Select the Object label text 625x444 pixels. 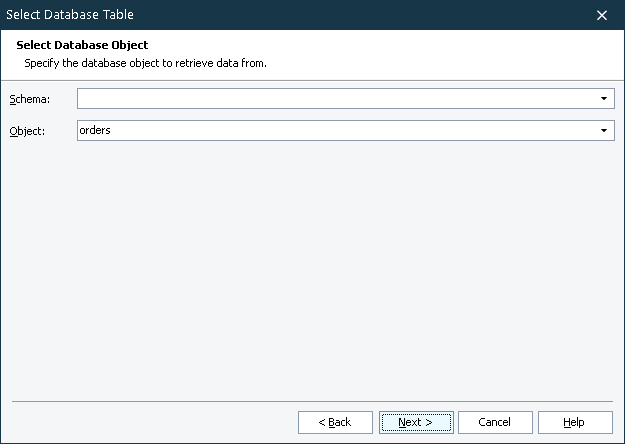click(28, 131)
